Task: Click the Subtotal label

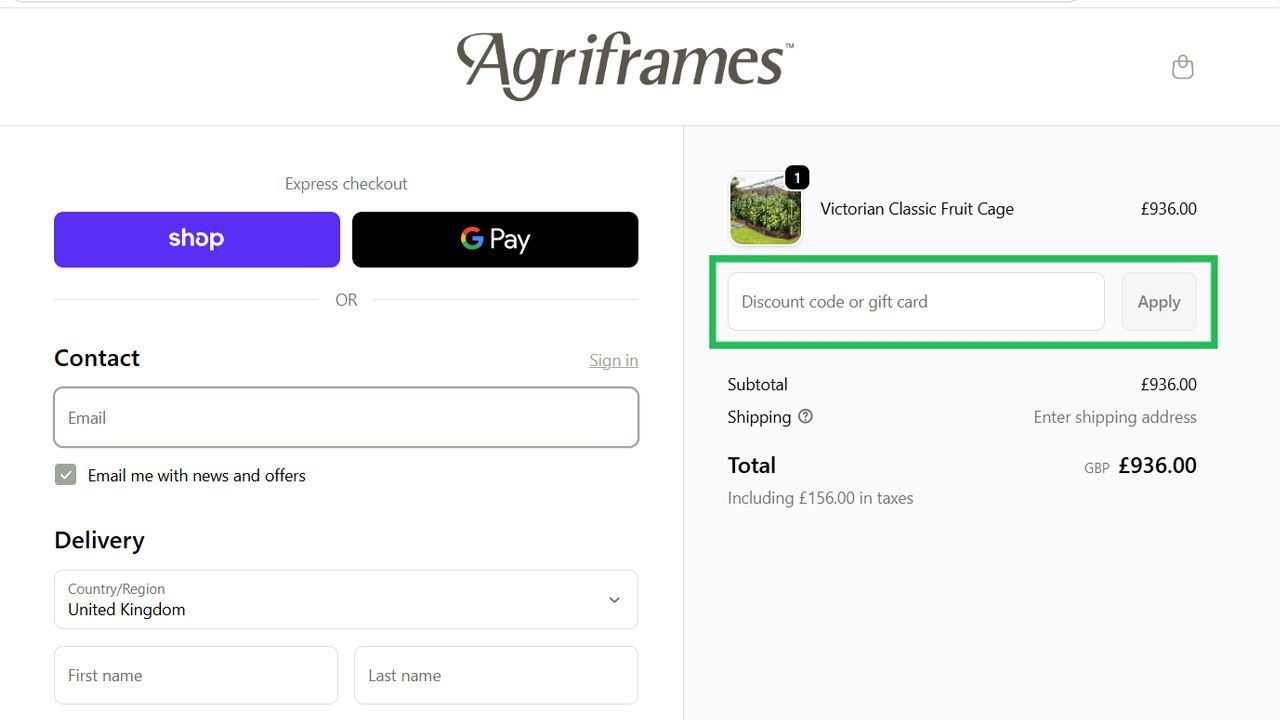Action: [x=757, y=384]
